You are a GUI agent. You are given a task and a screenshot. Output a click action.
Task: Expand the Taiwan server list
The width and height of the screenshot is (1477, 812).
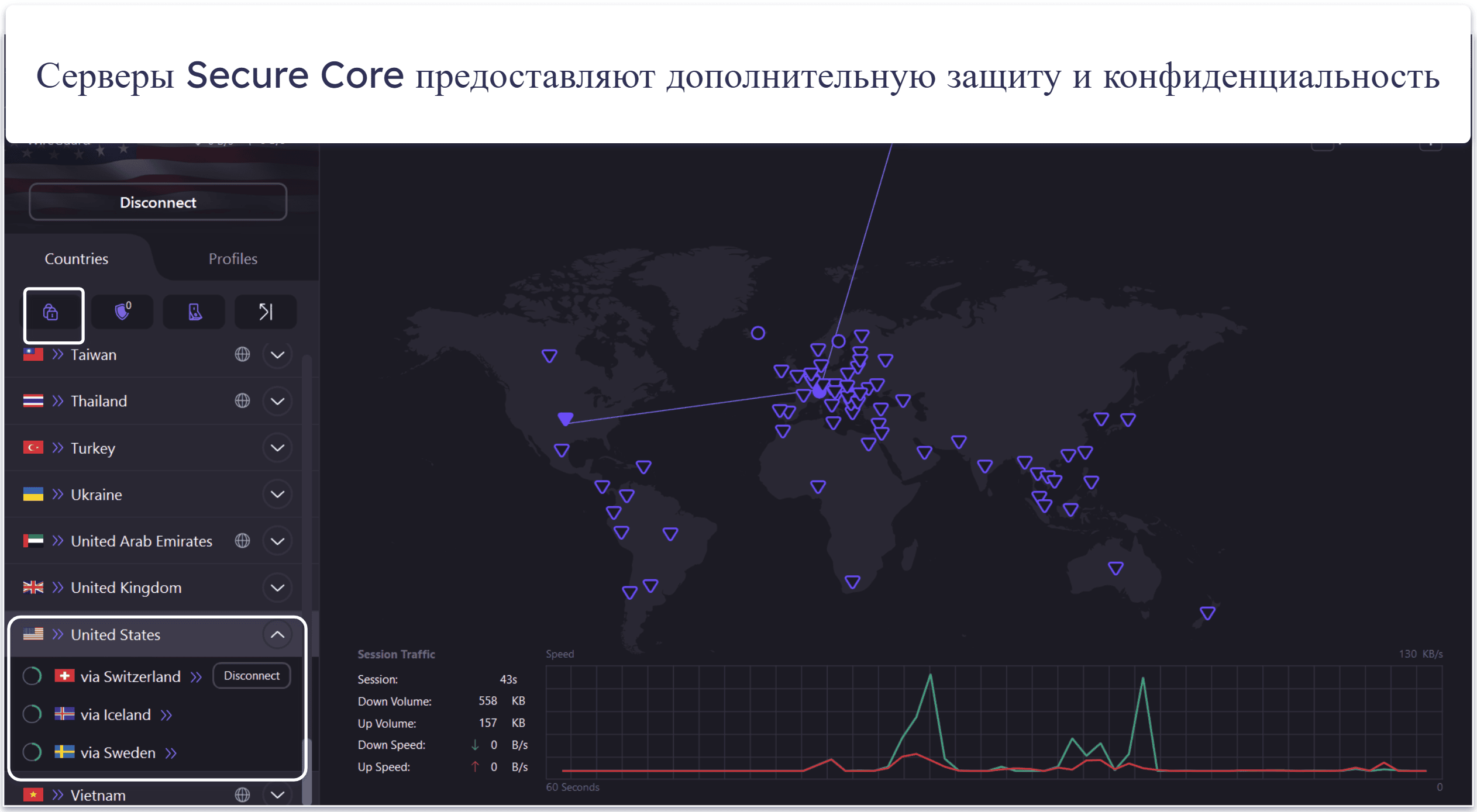click(278, 355)
